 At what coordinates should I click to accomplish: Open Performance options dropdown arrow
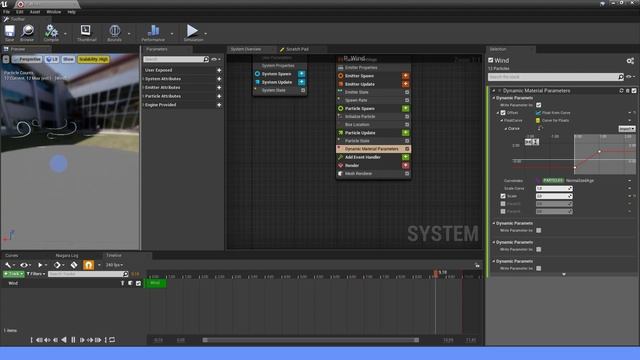(172, 33)
